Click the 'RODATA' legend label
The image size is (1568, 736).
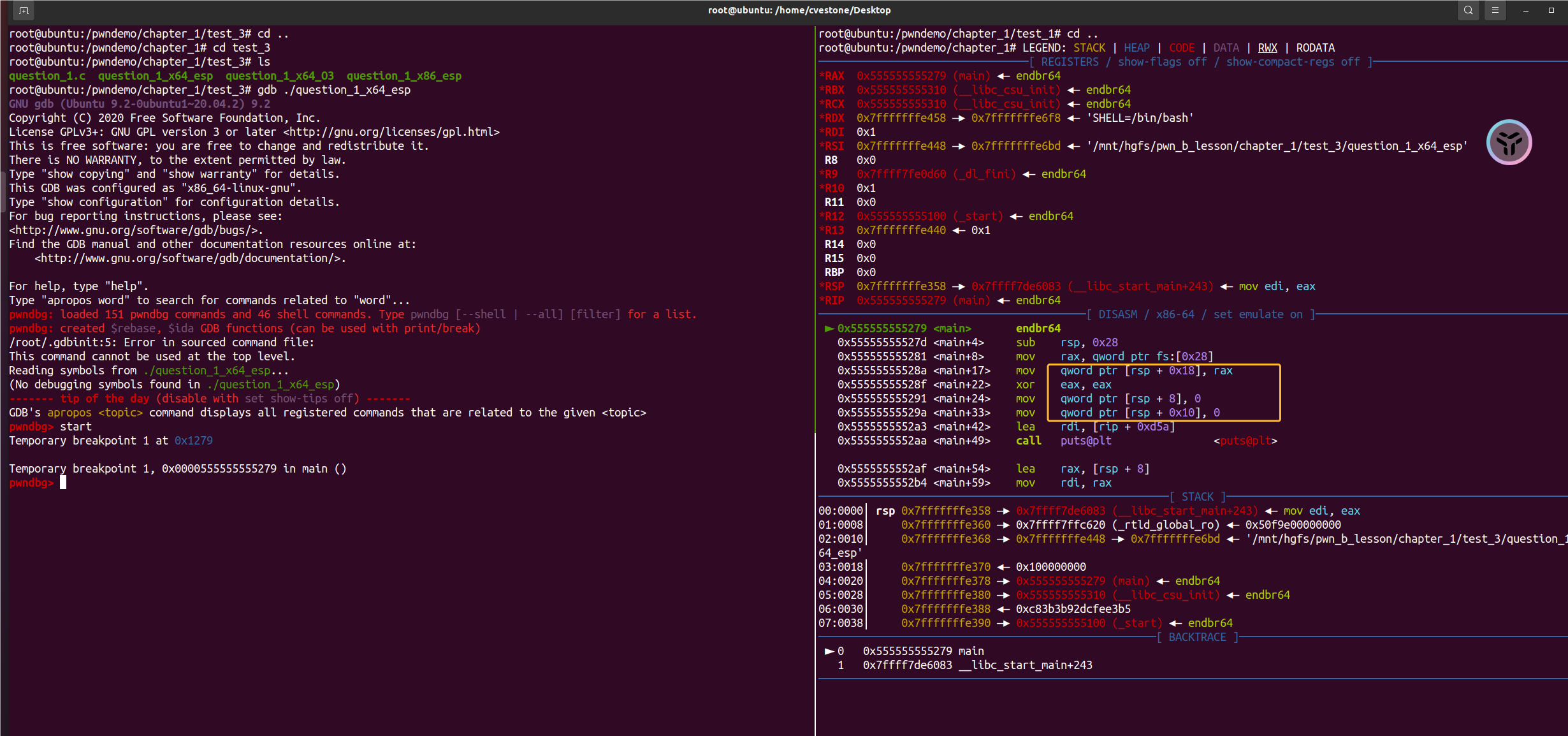click(x=1315, y=48)
